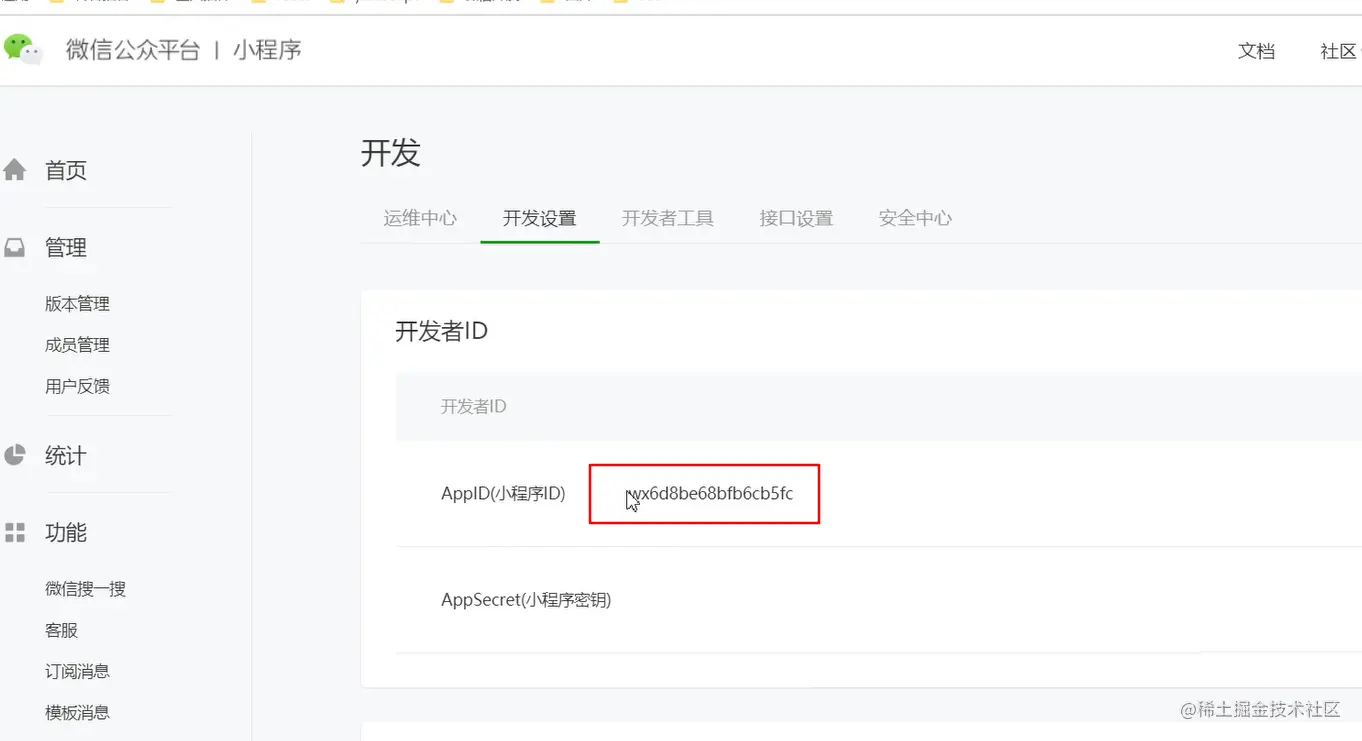This screenshot has width=1362, height=741.
Task: Click the WeChat logo icon
Action: point(23,49)
